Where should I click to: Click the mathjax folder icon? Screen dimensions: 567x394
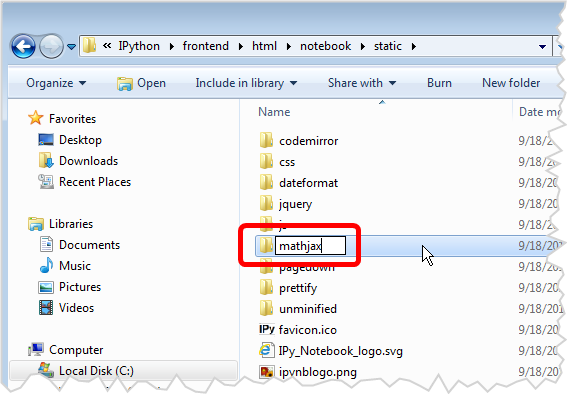(x=267, y=245)
